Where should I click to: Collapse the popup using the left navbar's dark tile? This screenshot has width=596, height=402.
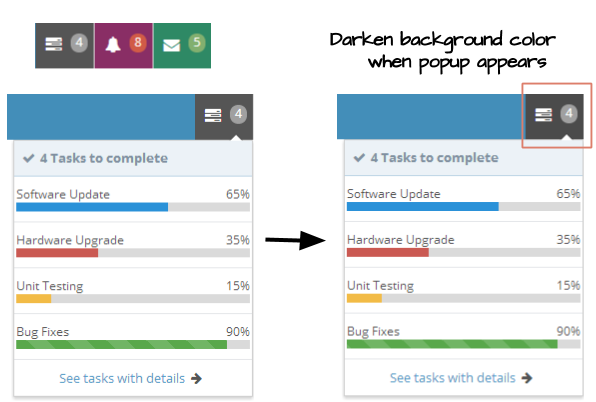click(x=224, y=117)
